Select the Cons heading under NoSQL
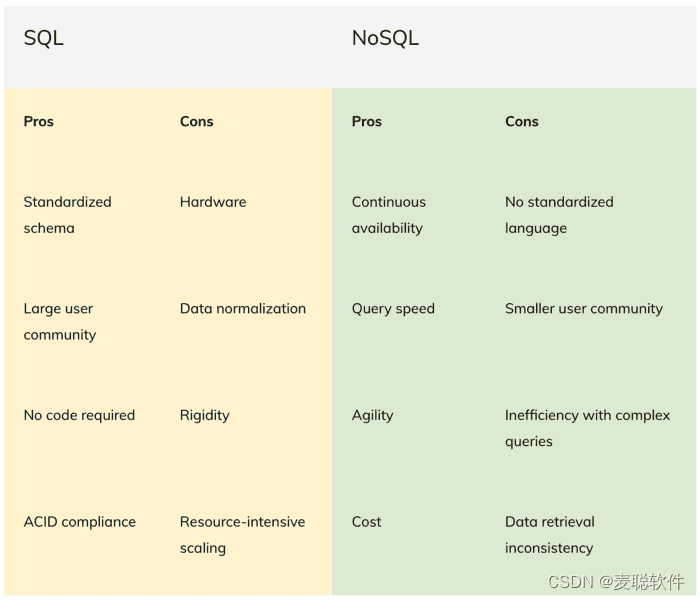 (521, 121)
